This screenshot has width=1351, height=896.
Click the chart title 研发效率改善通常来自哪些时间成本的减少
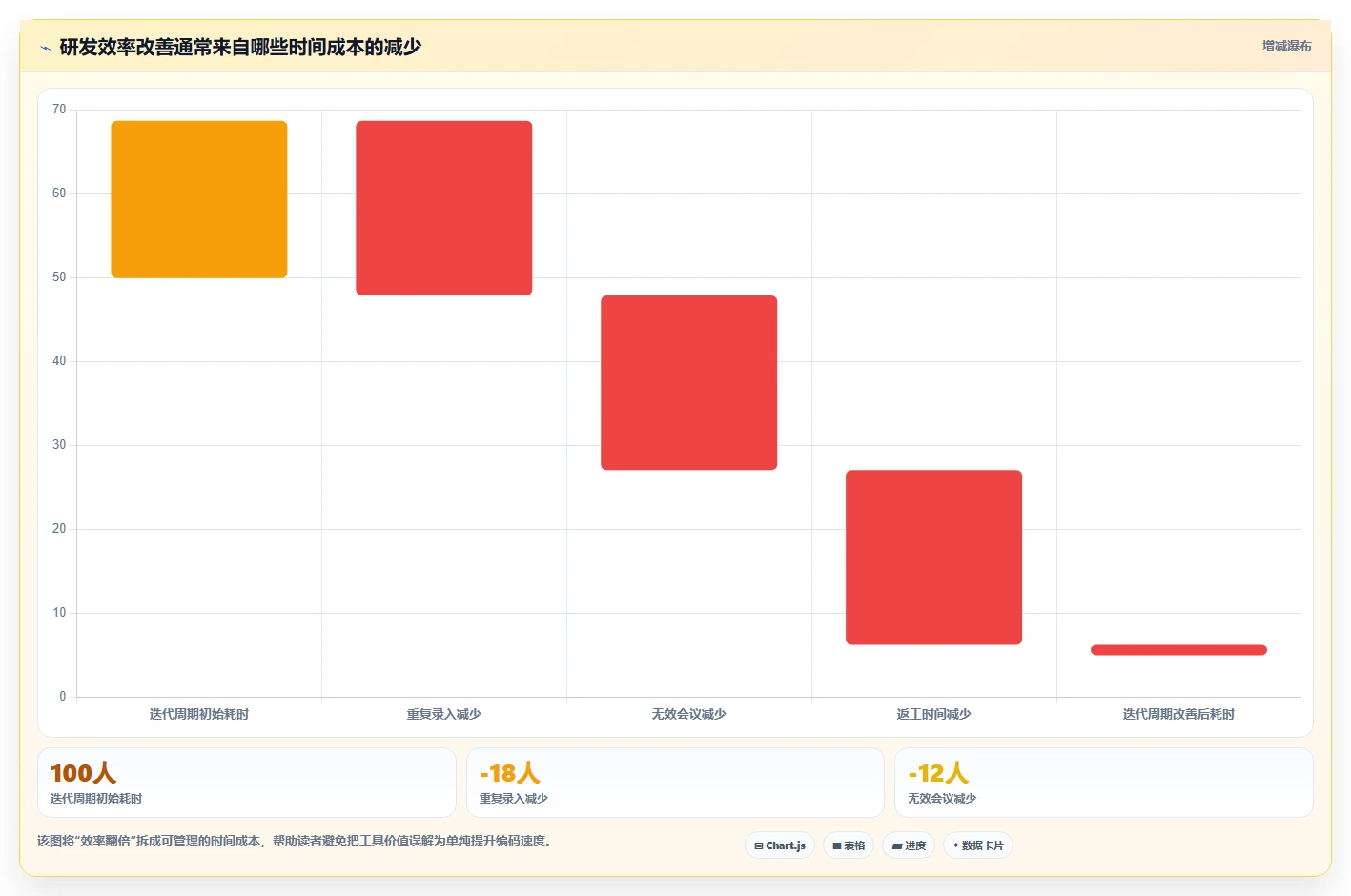(x=240, y=47)
